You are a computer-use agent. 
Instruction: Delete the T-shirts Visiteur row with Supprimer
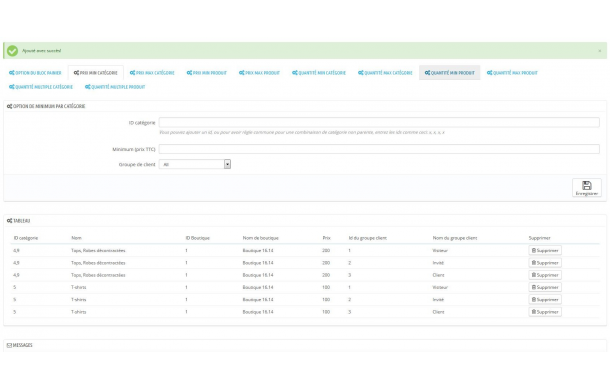click(x=545, y=287)
